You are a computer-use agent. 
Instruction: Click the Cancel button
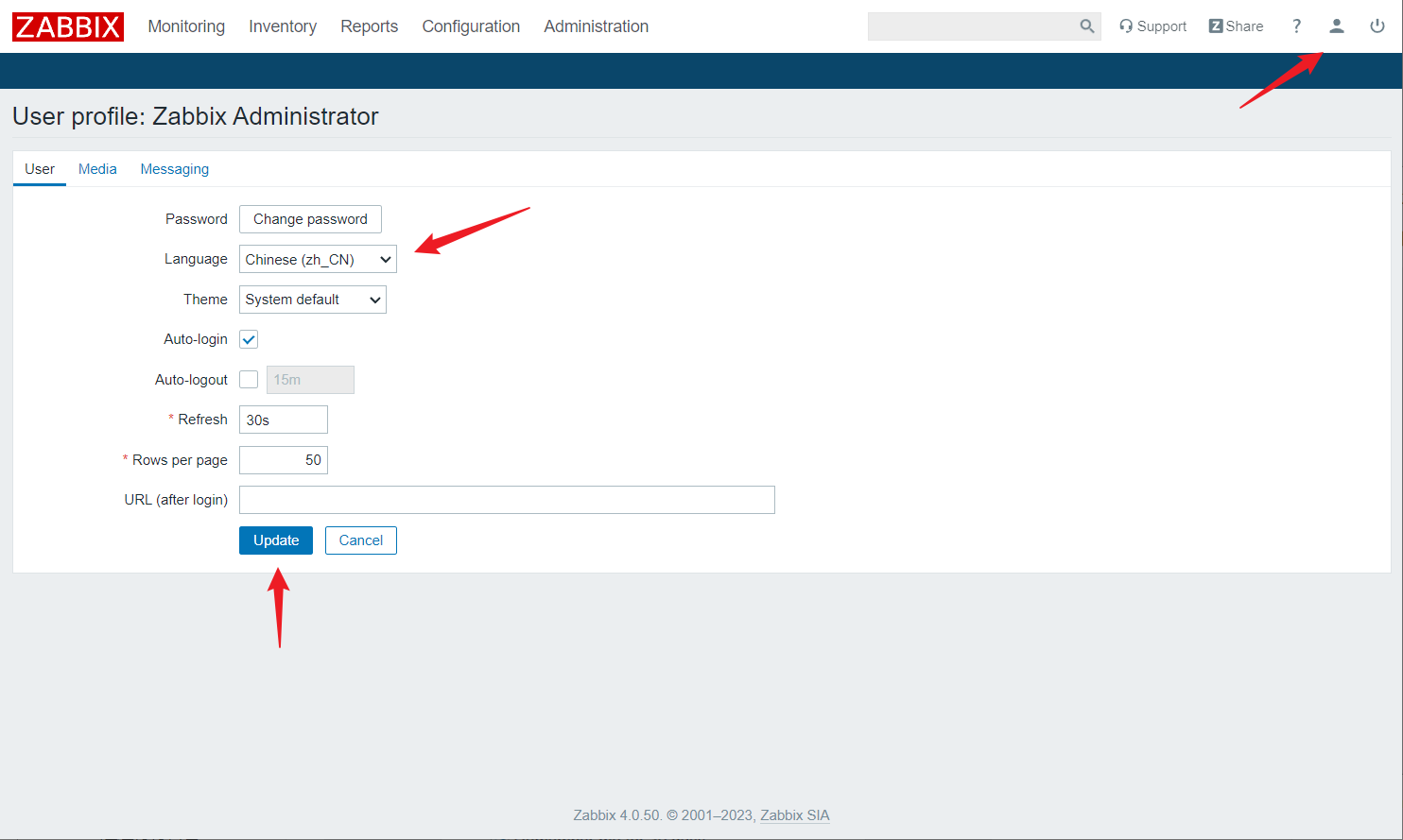[361, 540]
